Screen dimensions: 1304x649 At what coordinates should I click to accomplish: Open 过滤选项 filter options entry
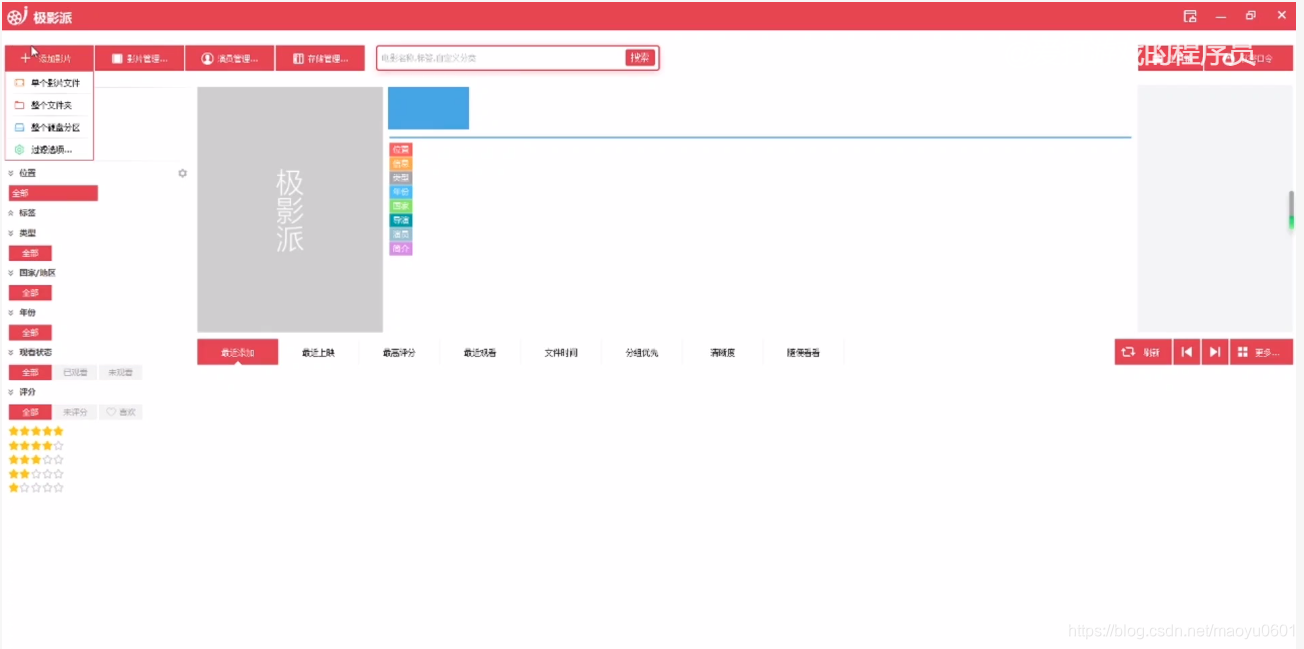(49, 150)
